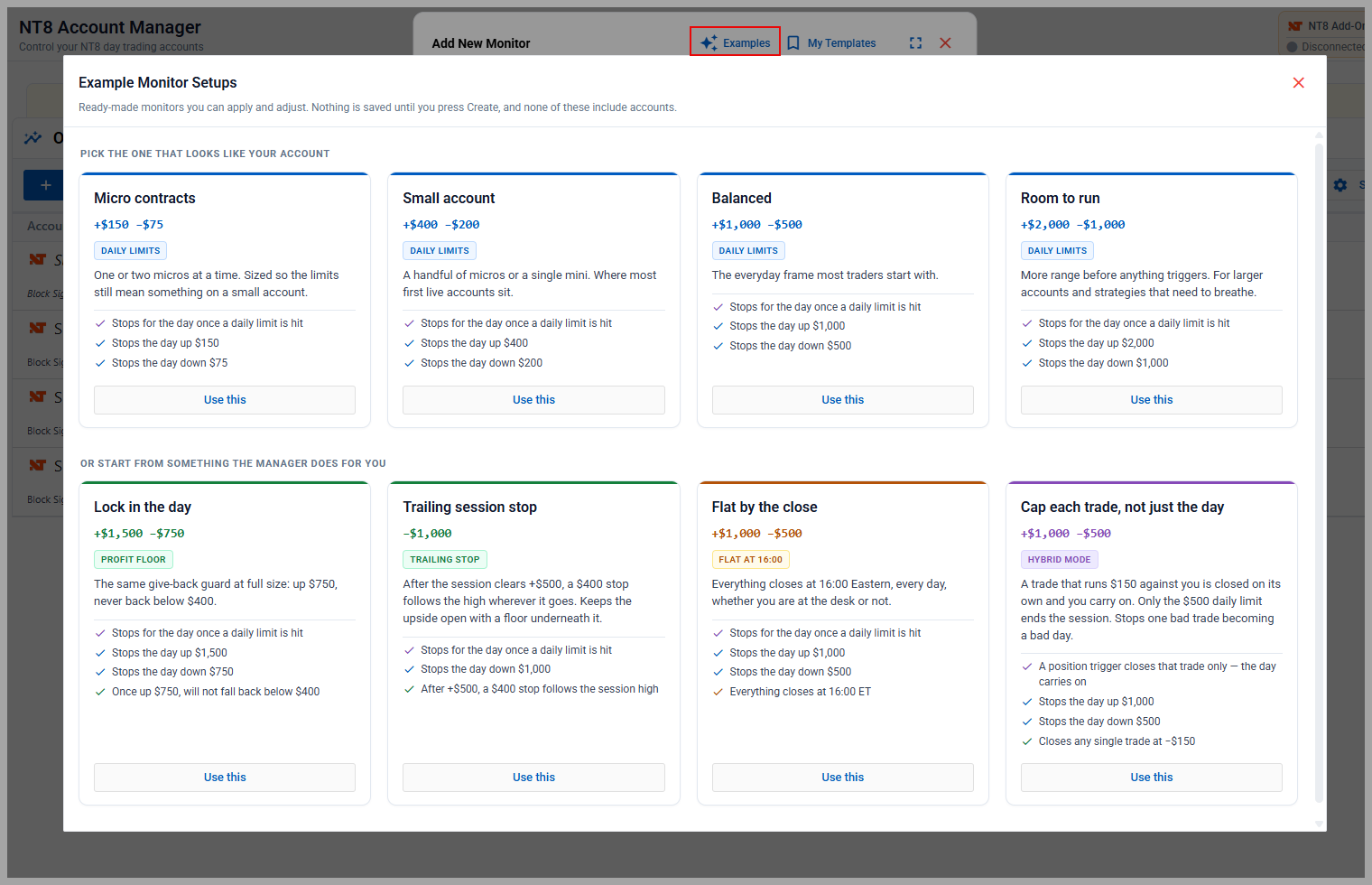1372x885 pixels.
Task: Use the Flat by the close setup
Action: coord(843,778)
